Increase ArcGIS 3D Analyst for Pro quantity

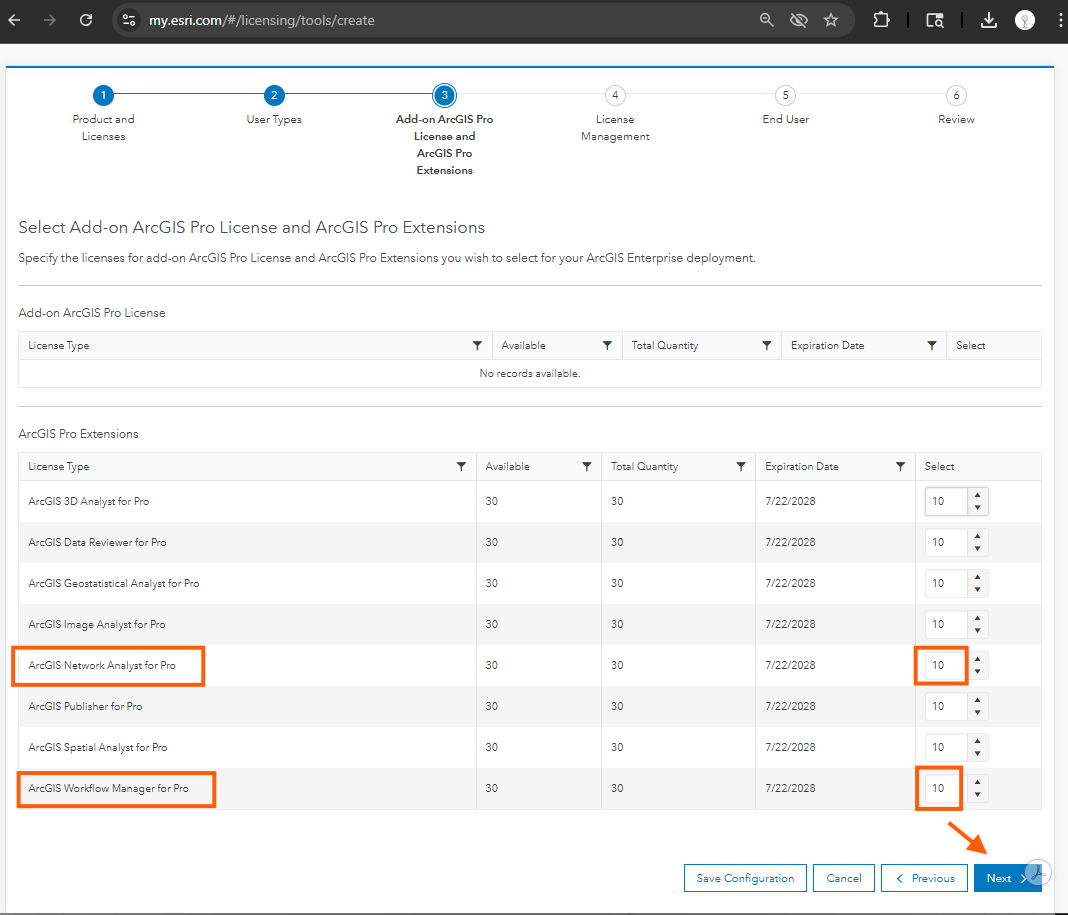(x=977, y=494)
